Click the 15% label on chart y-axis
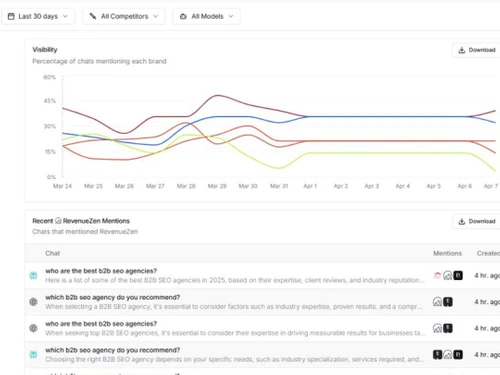This screenshot has width=500, height=375. (50, 152)
